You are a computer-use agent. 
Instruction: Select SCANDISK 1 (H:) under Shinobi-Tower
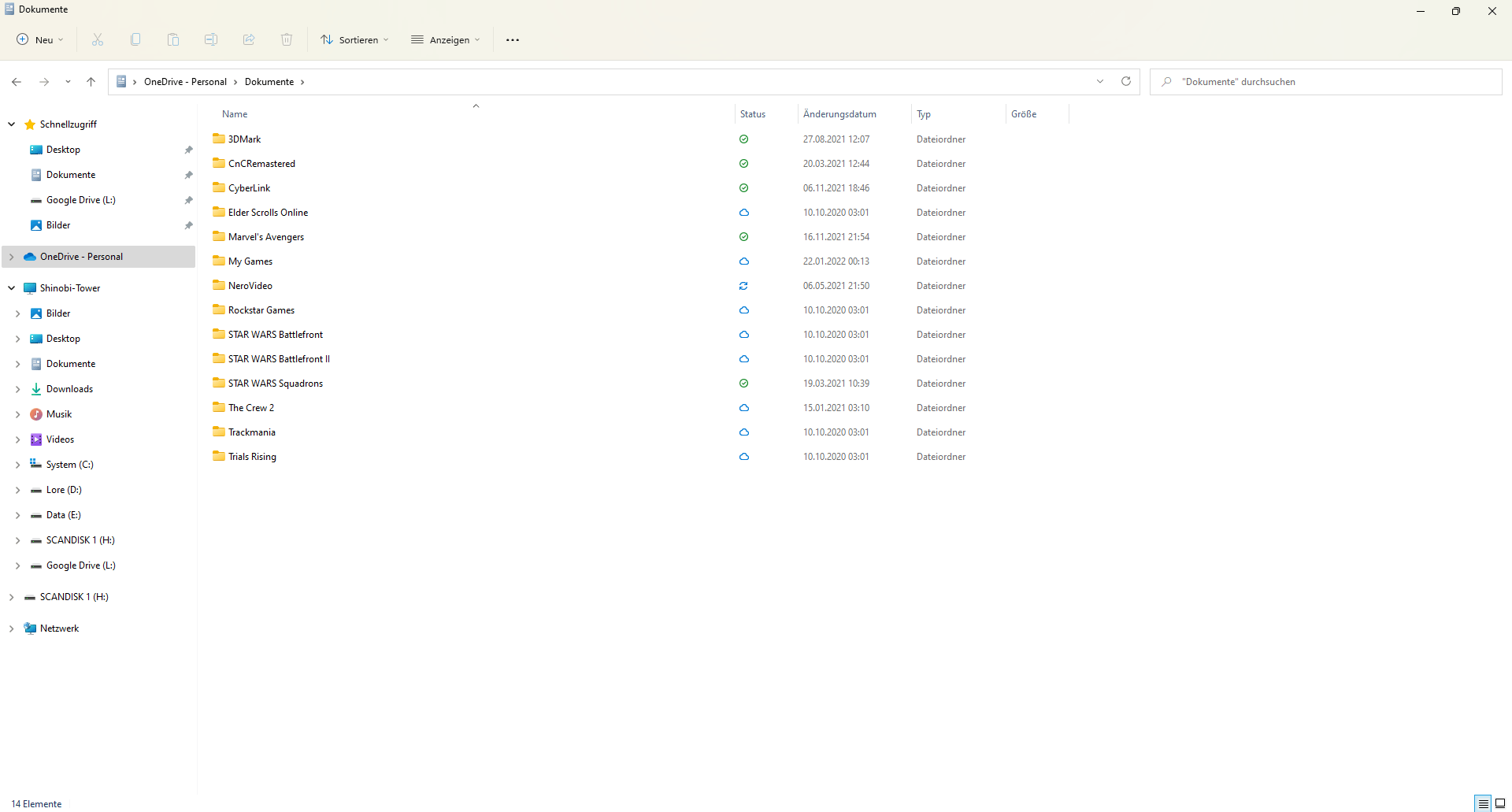point(80,540)
